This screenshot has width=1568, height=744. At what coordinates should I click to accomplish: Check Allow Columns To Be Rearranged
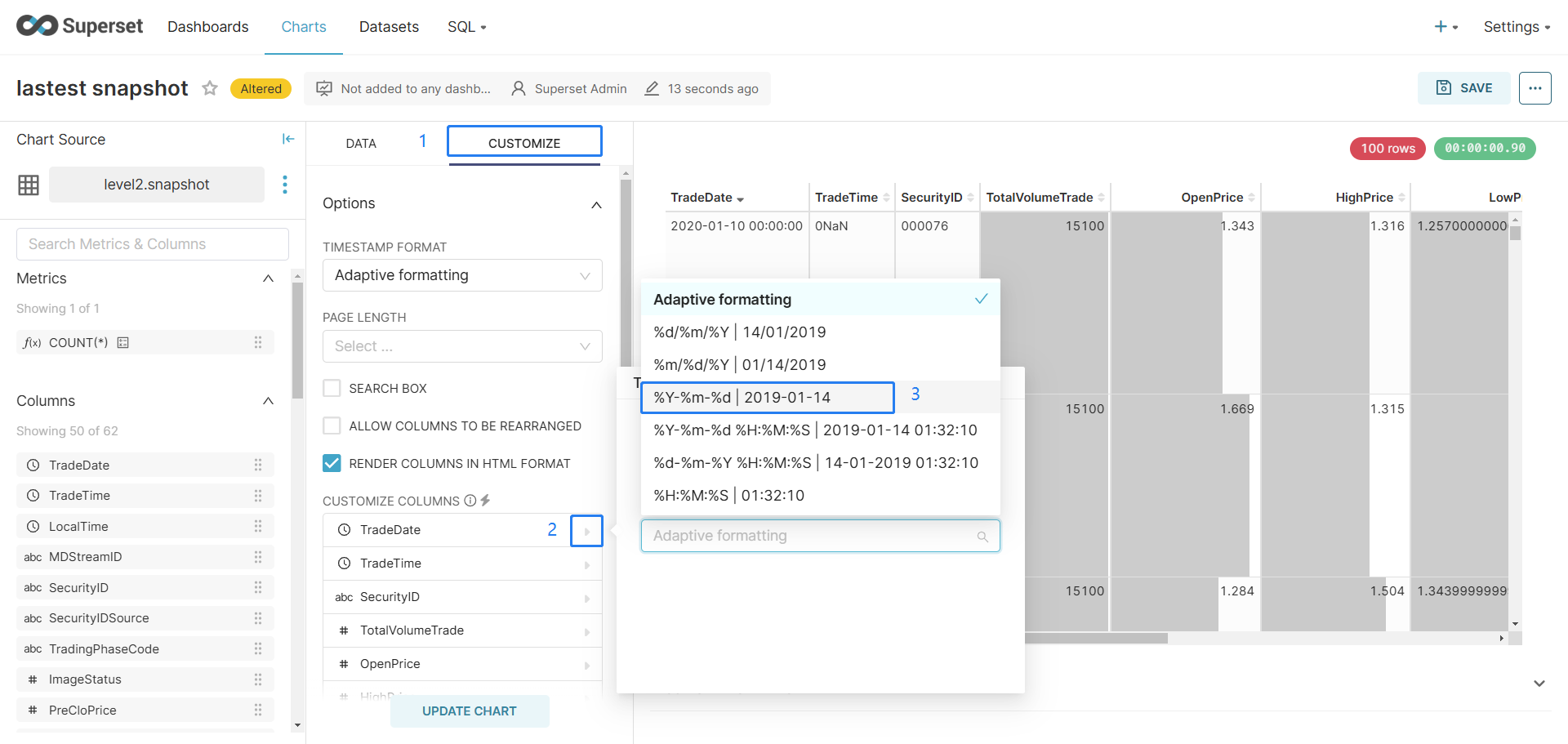(x=332, y=426)
